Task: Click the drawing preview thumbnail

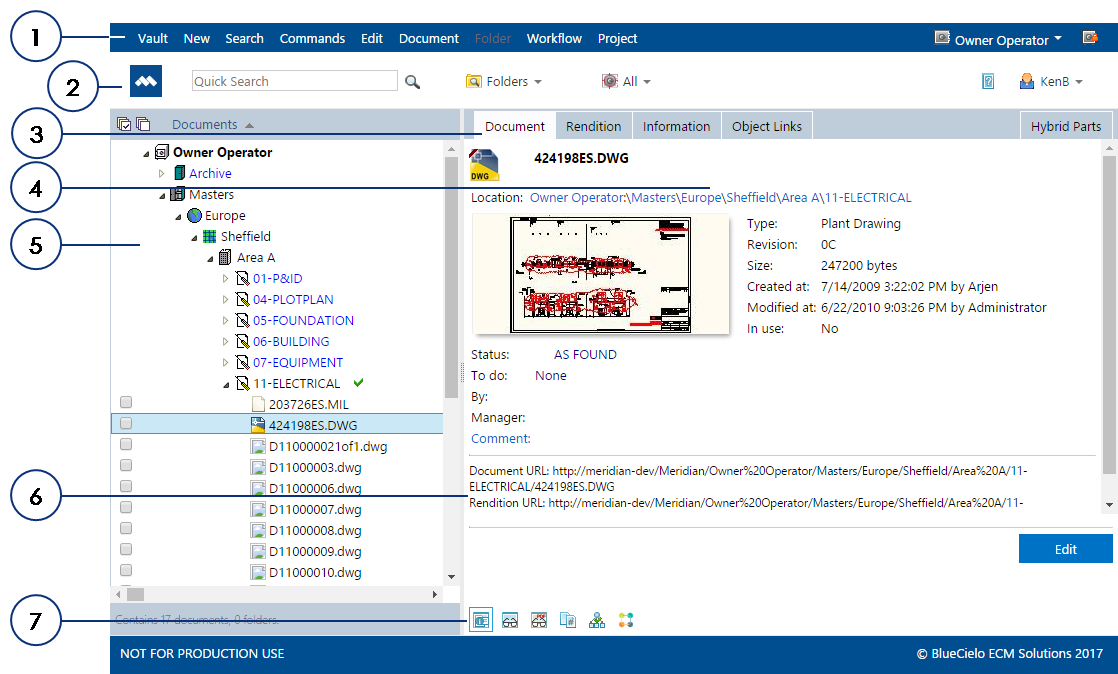Action: 600,274
